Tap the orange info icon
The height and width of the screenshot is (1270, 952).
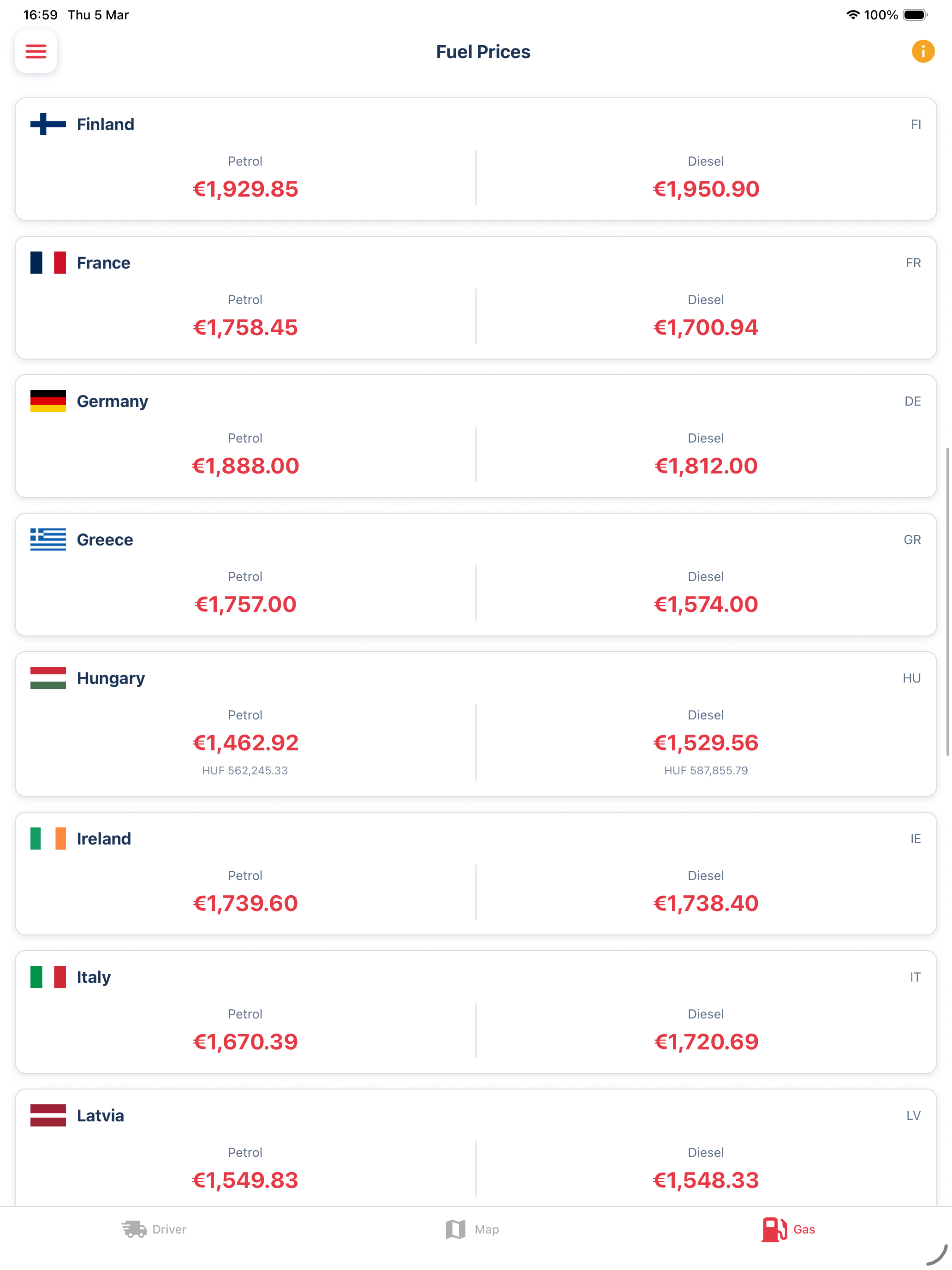pos(923,52)
